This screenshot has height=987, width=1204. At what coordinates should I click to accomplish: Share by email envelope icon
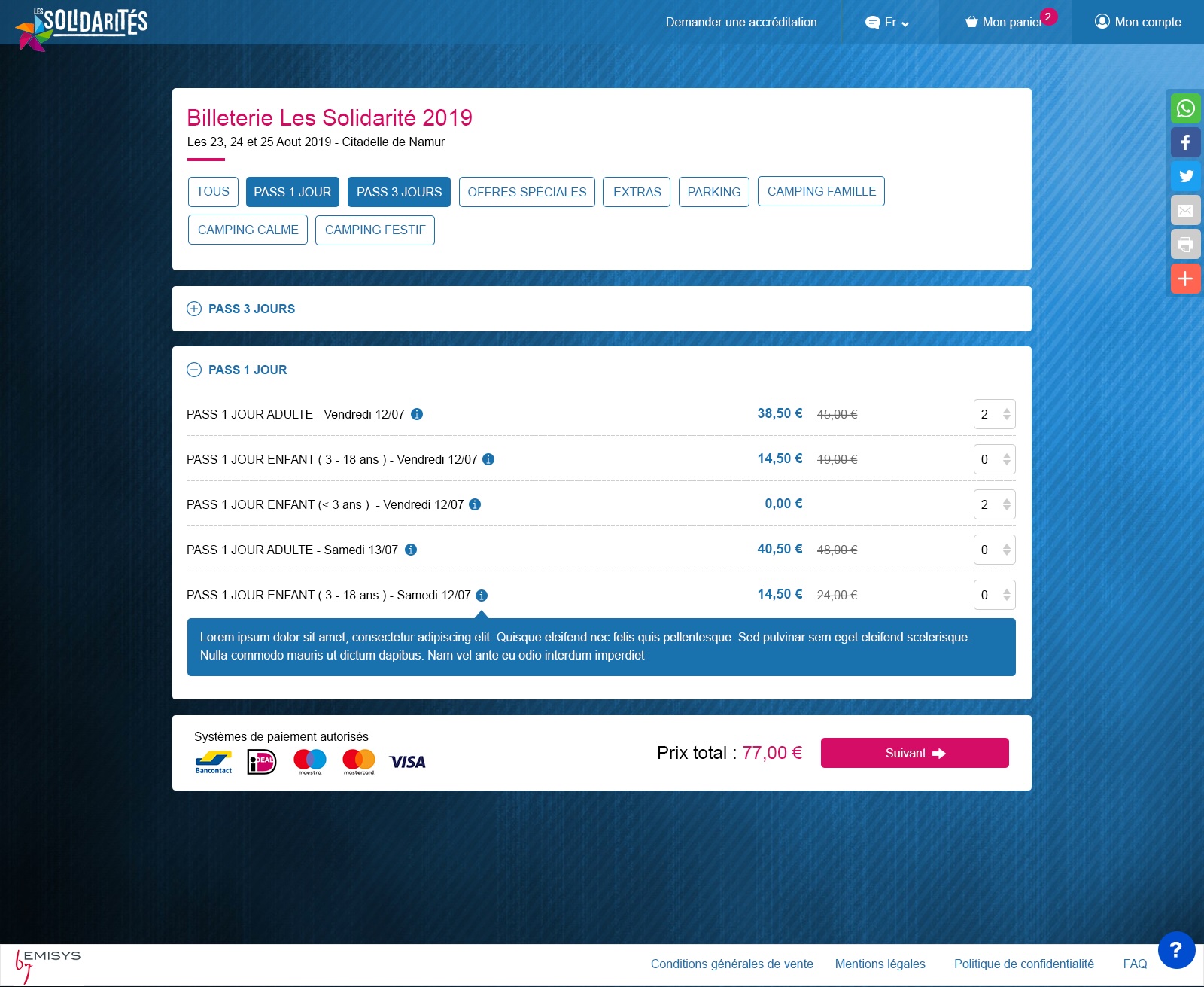(x=1185, y=210)
